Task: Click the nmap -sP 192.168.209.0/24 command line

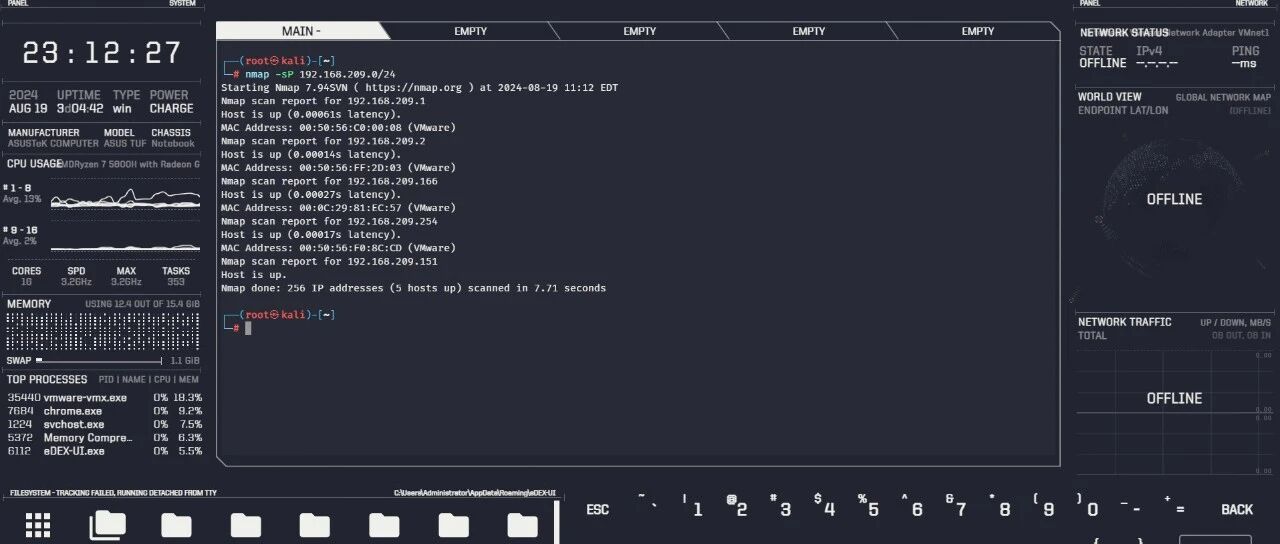Action: 320,74
